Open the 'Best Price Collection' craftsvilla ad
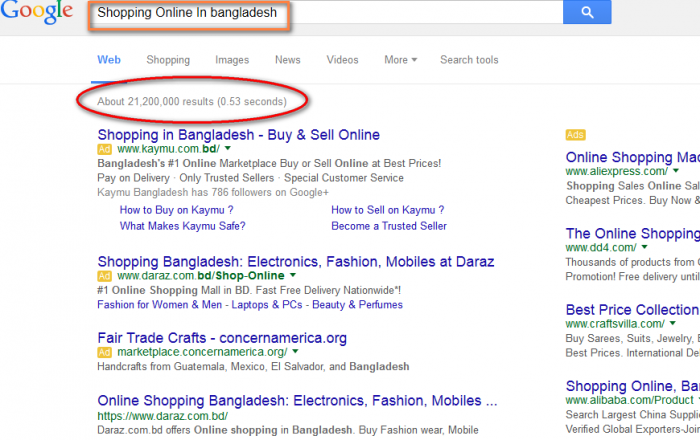The width and height of the screenshot is (700, 440). [x=632, y=310]
